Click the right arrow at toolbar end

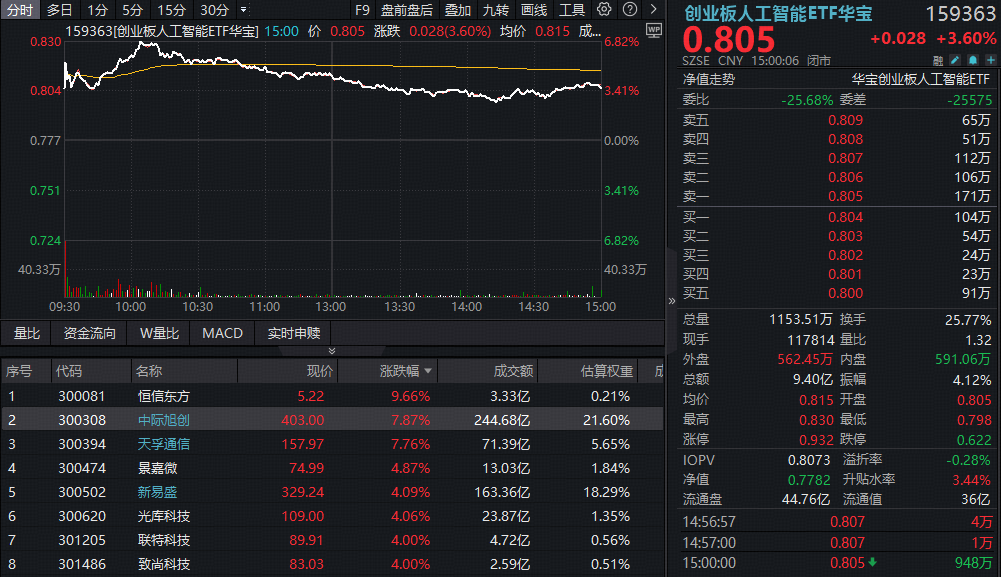pyautogui.click(x=652, y=10)
